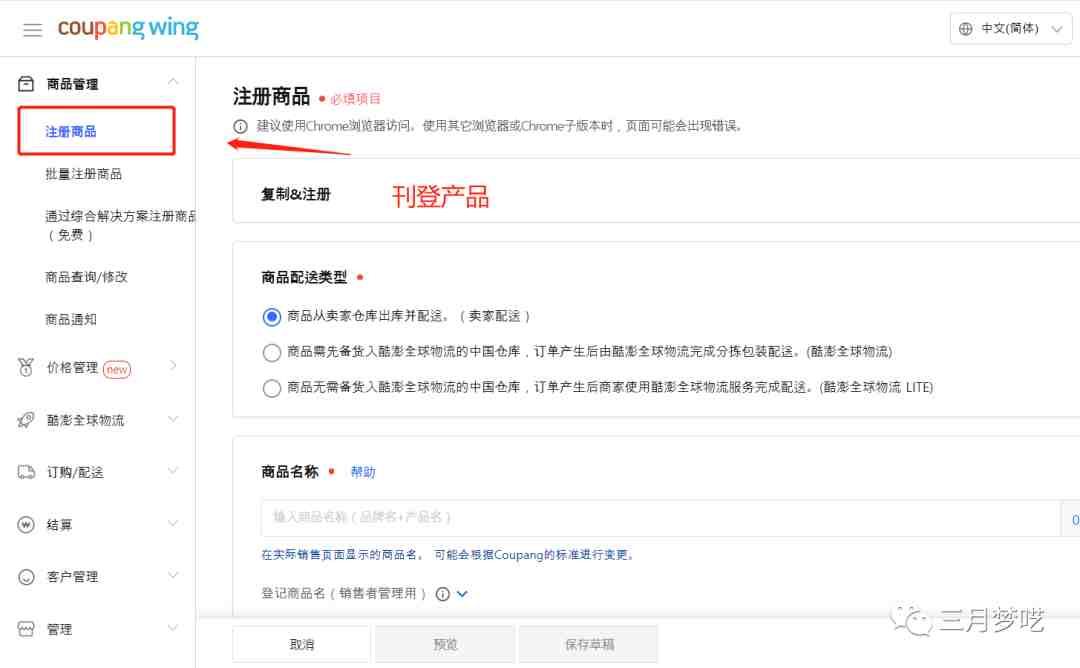
Task: Select the 酷澎全球物流 LITE radio option
Action: 272,388
